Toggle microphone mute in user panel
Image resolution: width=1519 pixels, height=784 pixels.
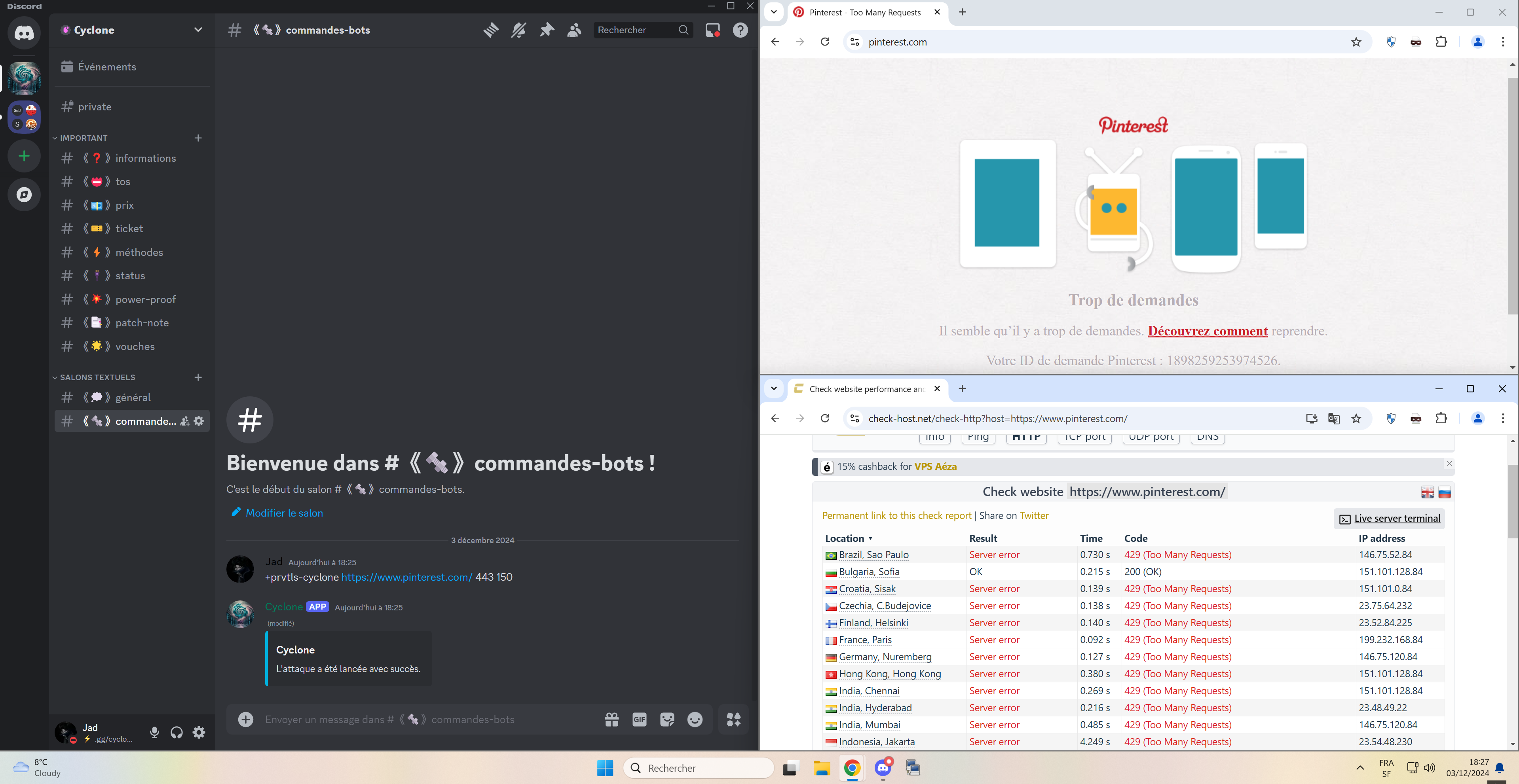click(154, 732)
